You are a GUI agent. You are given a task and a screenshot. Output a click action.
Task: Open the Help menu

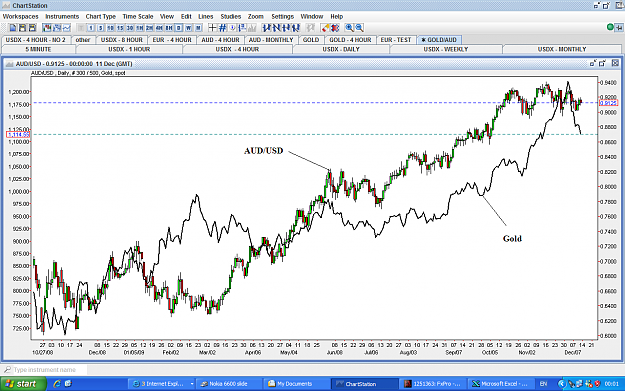click(x=336, y=16)
